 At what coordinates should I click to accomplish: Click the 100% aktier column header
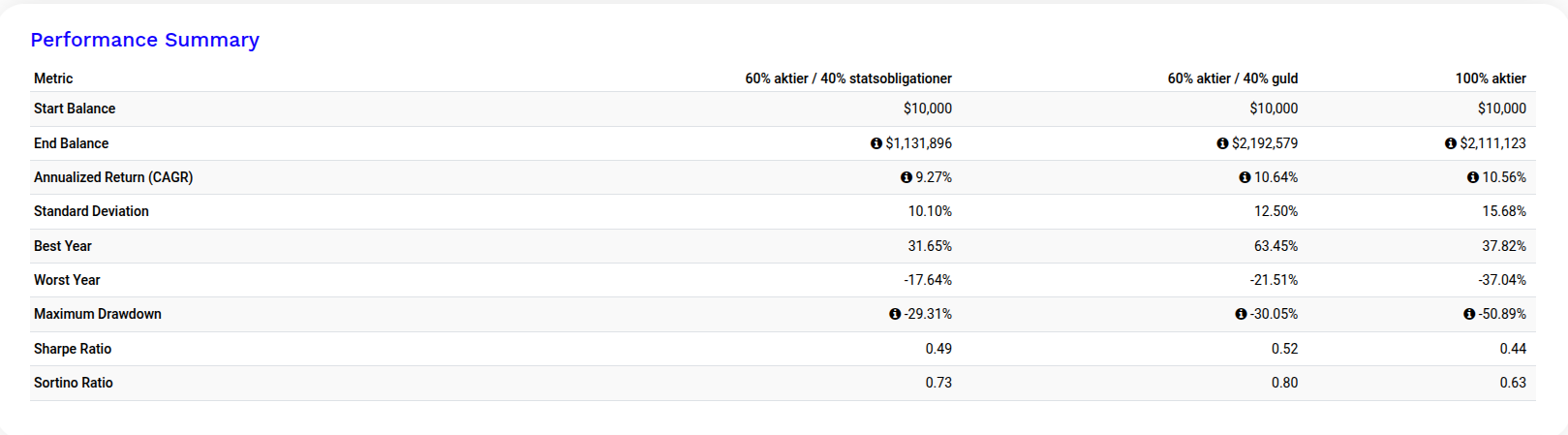1491,78
